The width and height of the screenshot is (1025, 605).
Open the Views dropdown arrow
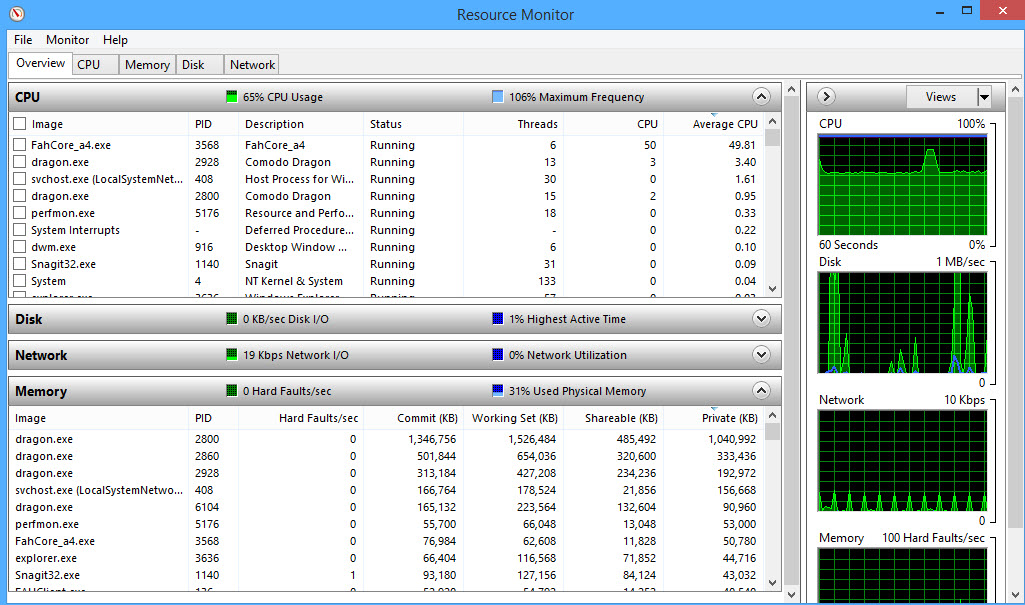coord(984,97)
